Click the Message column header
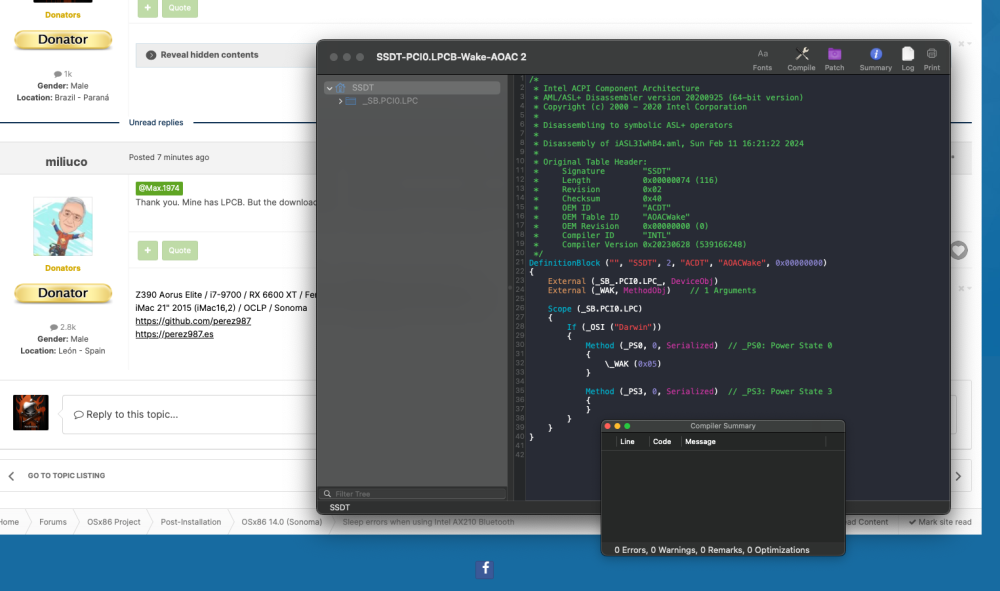 coord(700,441)
